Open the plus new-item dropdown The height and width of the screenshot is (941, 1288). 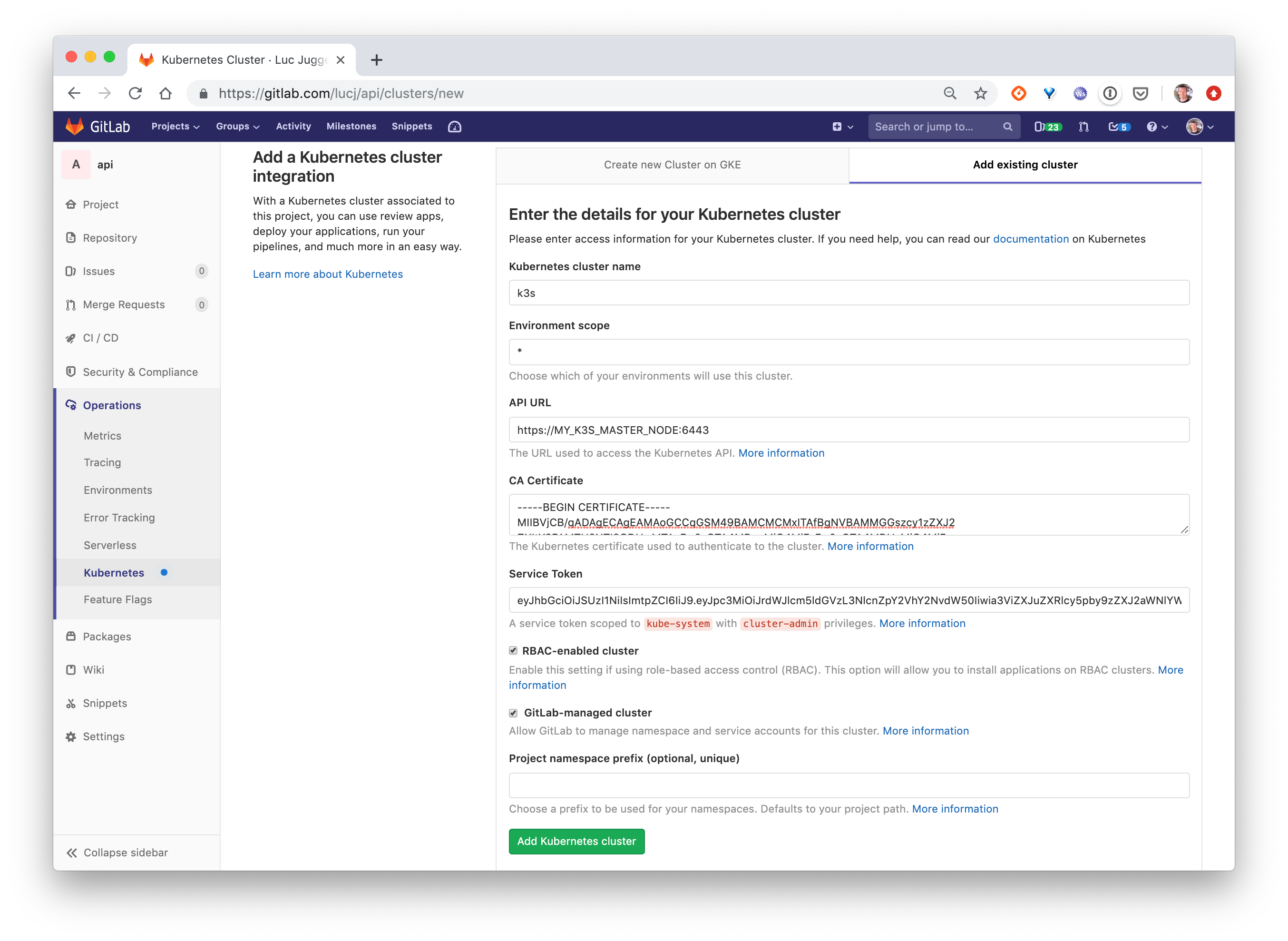pyautogui.click(x=842, y=127)
